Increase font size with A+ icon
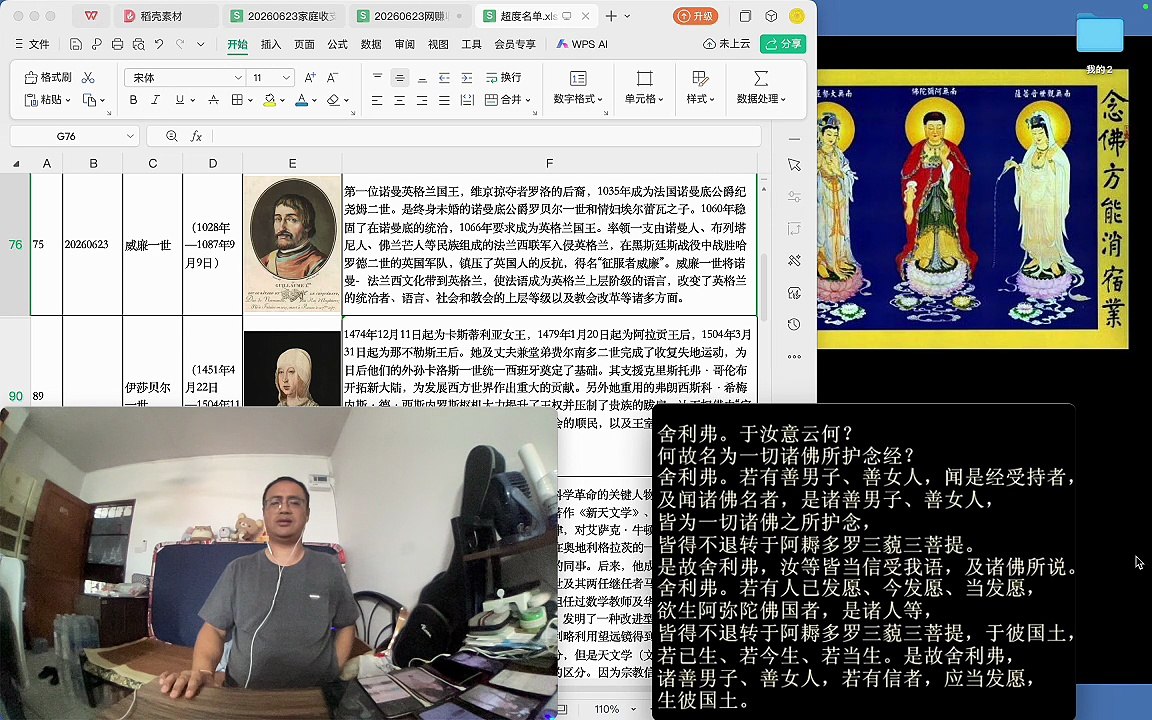1152x720 pixels. click(310, 77)
